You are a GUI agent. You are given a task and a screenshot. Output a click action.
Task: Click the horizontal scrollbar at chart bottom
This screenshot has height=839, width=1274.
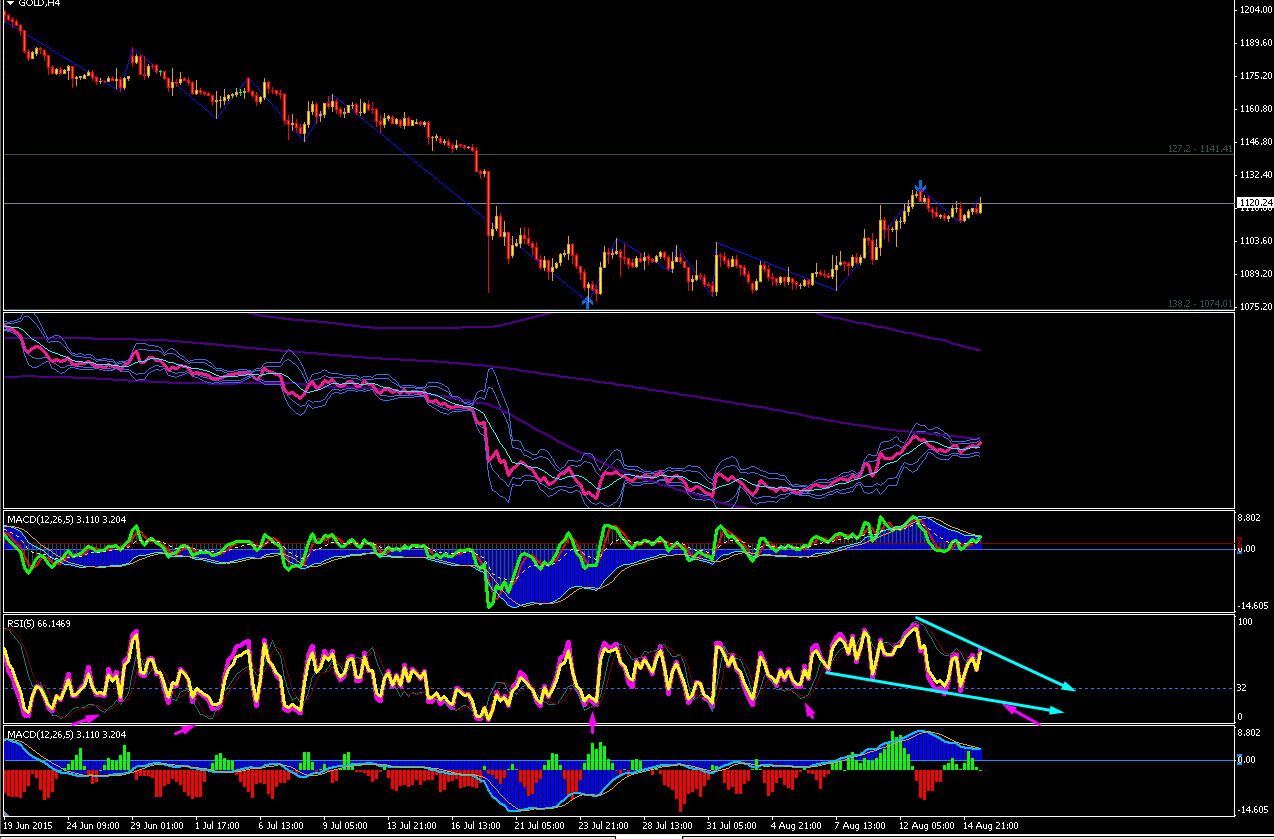[x=637, y=836]
